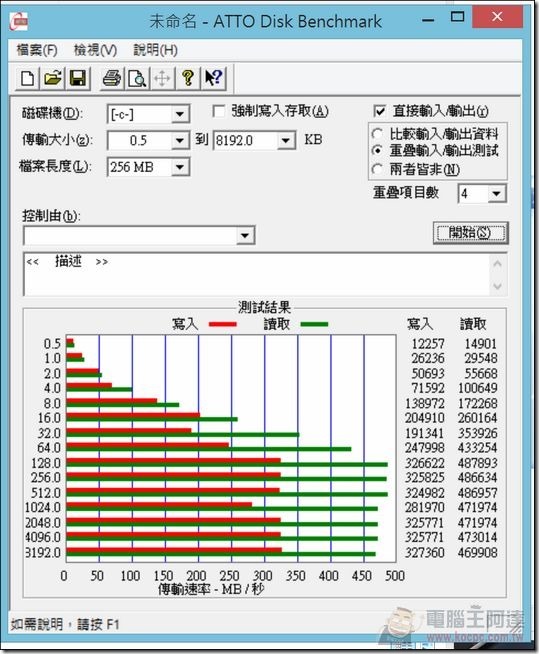Click description box scroll up arrow
The image size is (539, 654).
click(497, 264)
